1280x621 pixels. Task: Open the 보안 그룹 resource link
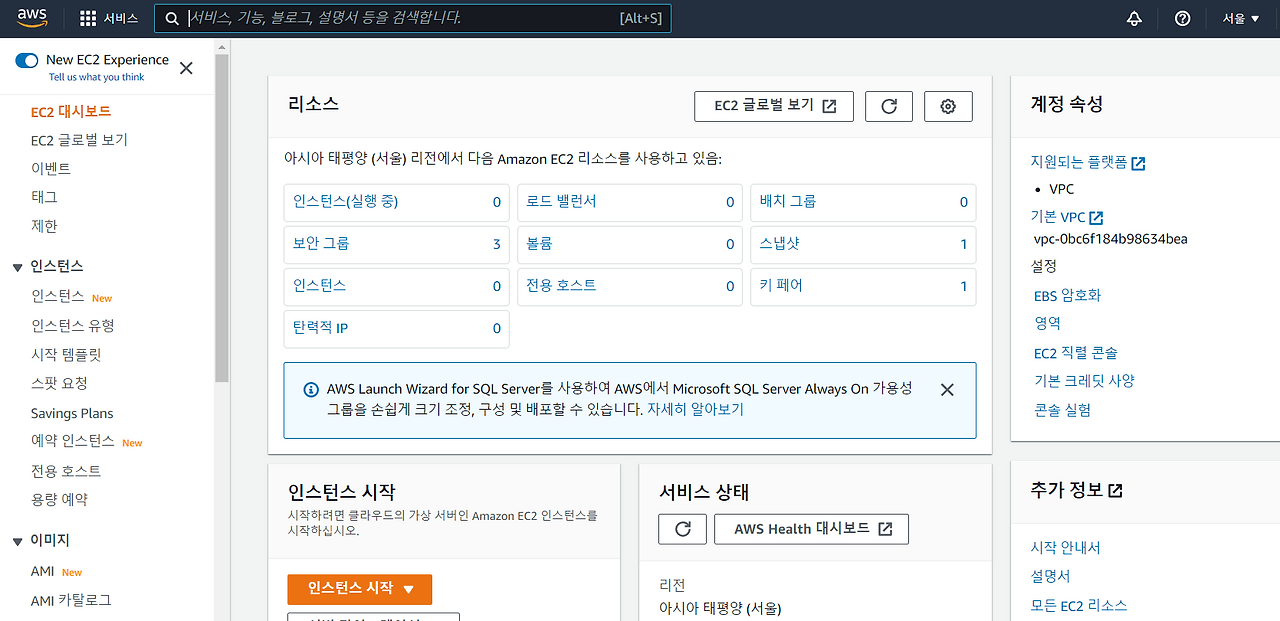[321, 244]
